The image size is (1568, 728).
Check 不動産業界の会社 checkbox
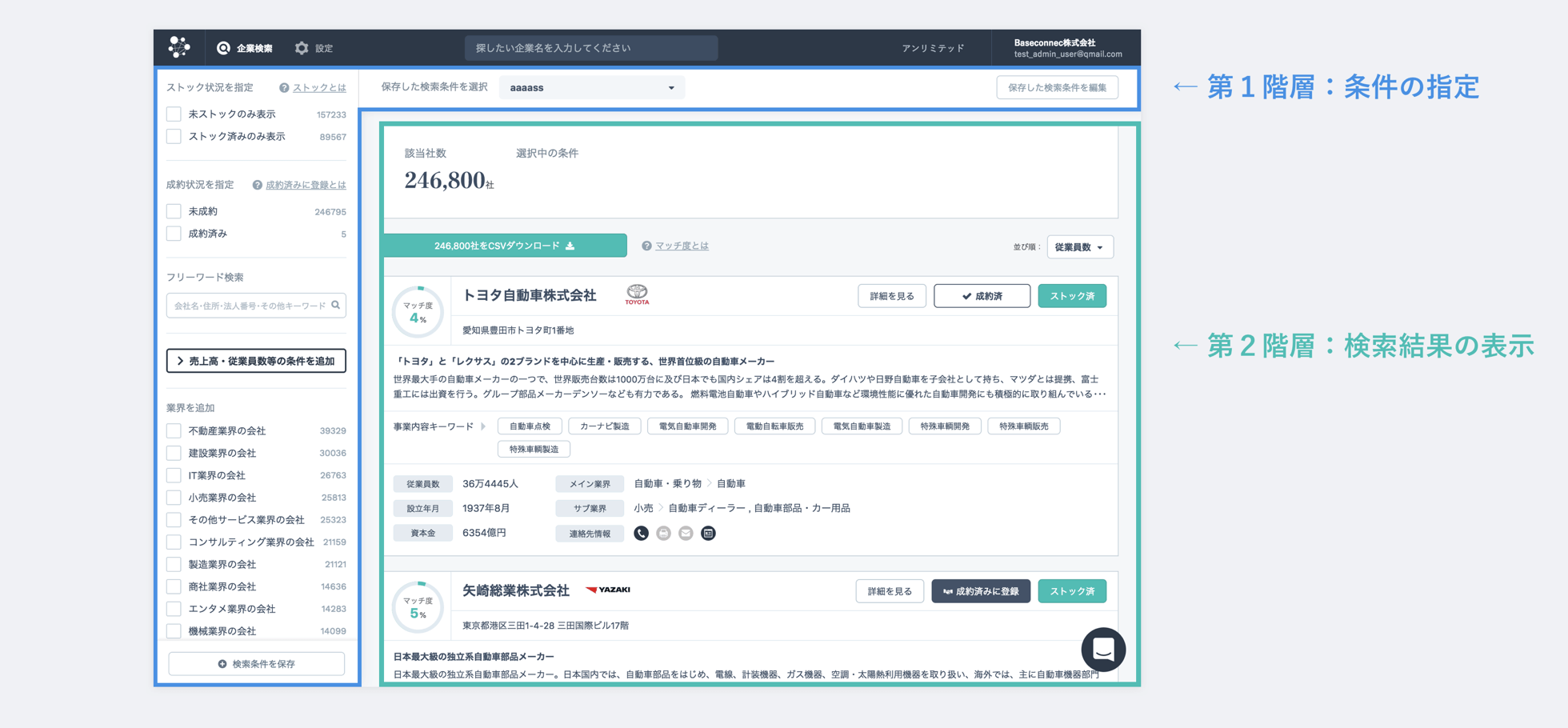click(x=174, y=430)
